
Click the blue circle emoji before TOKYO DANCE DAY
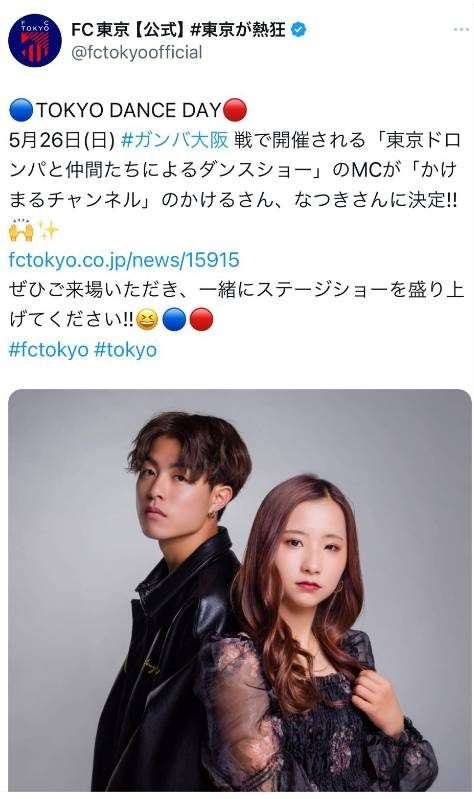click(21, 110)
